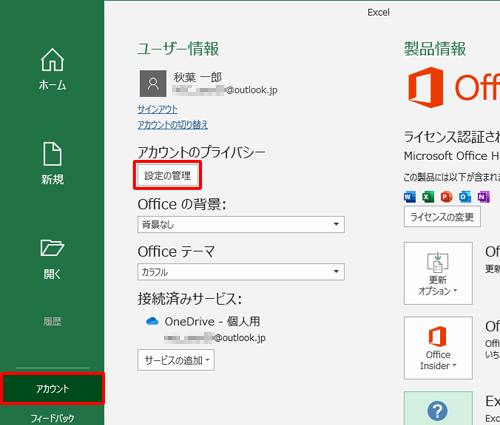
Task: Click the 接続済みサービス label
Action: pyautogui.click(x=190, y=299)
